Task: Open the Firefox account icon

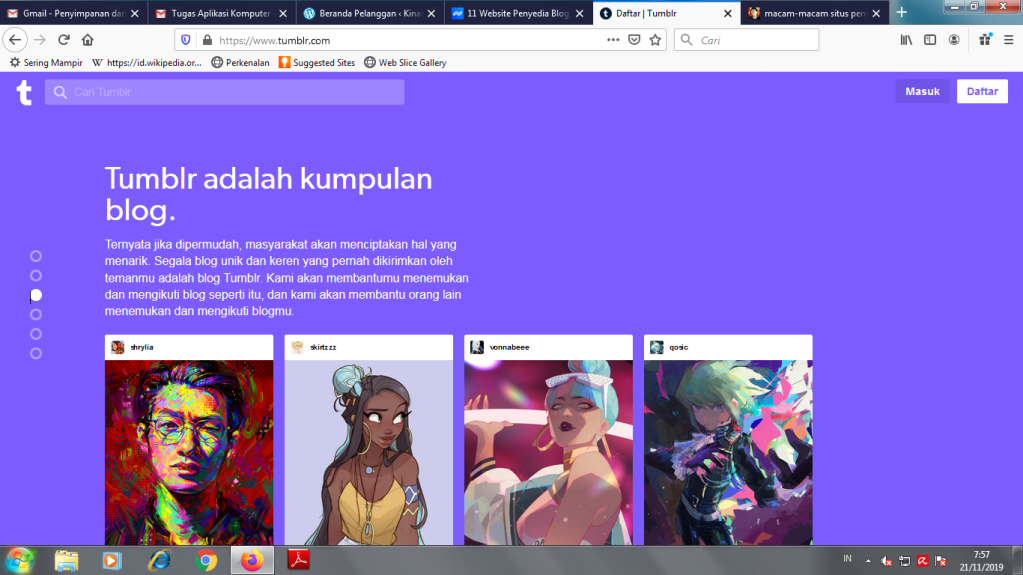Action: pyautogui.click(x=954, y=40)
